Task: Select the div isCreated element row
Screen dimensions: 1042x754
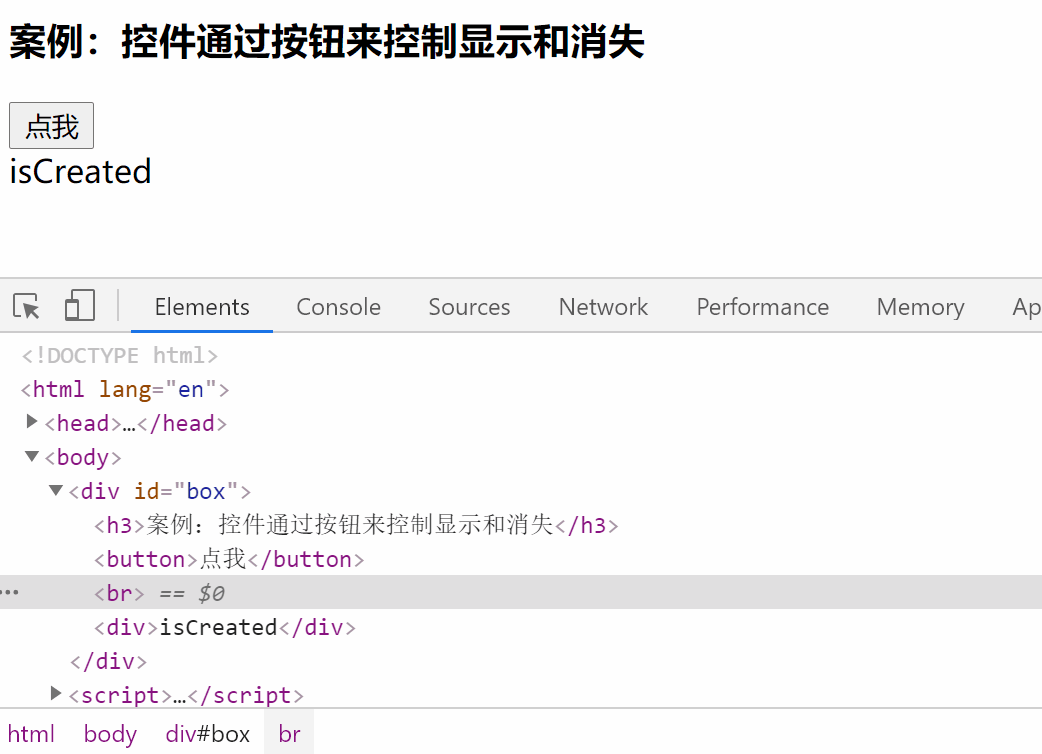Action: pyautogui.click(x=225, y=627)
